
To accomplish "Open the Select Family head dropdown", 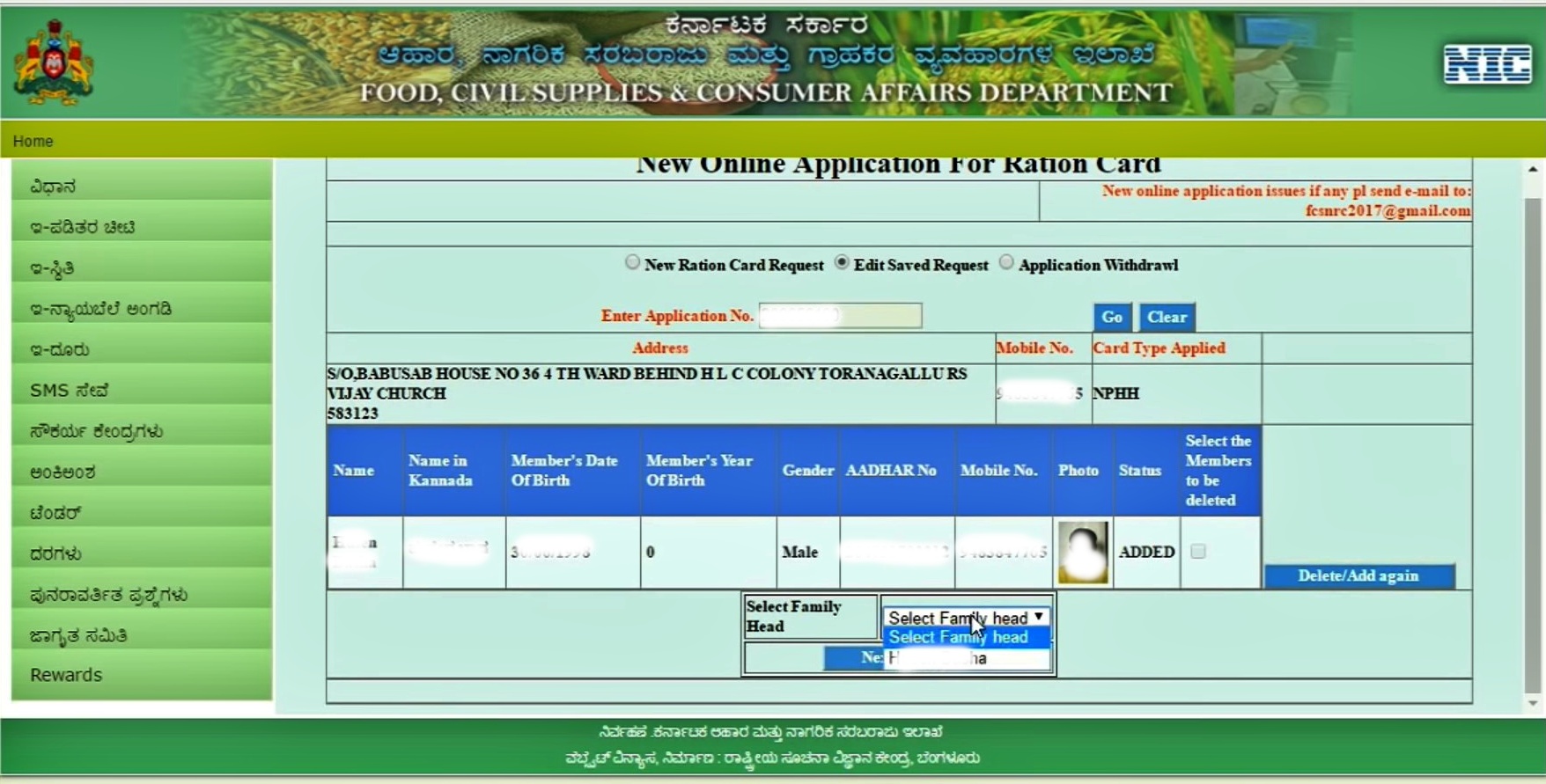I will tap(966, 618).
